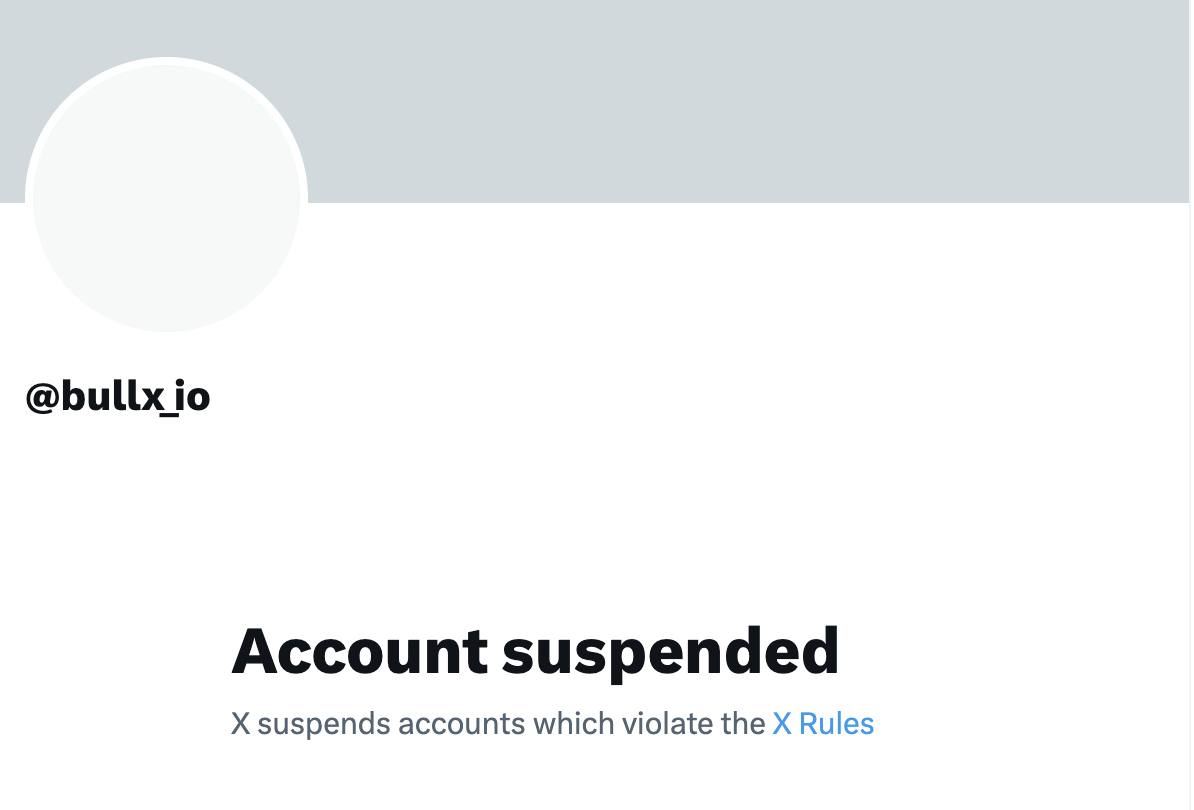Click the word "the" before X Rules

pyautogui.click(x=743, y=723)
